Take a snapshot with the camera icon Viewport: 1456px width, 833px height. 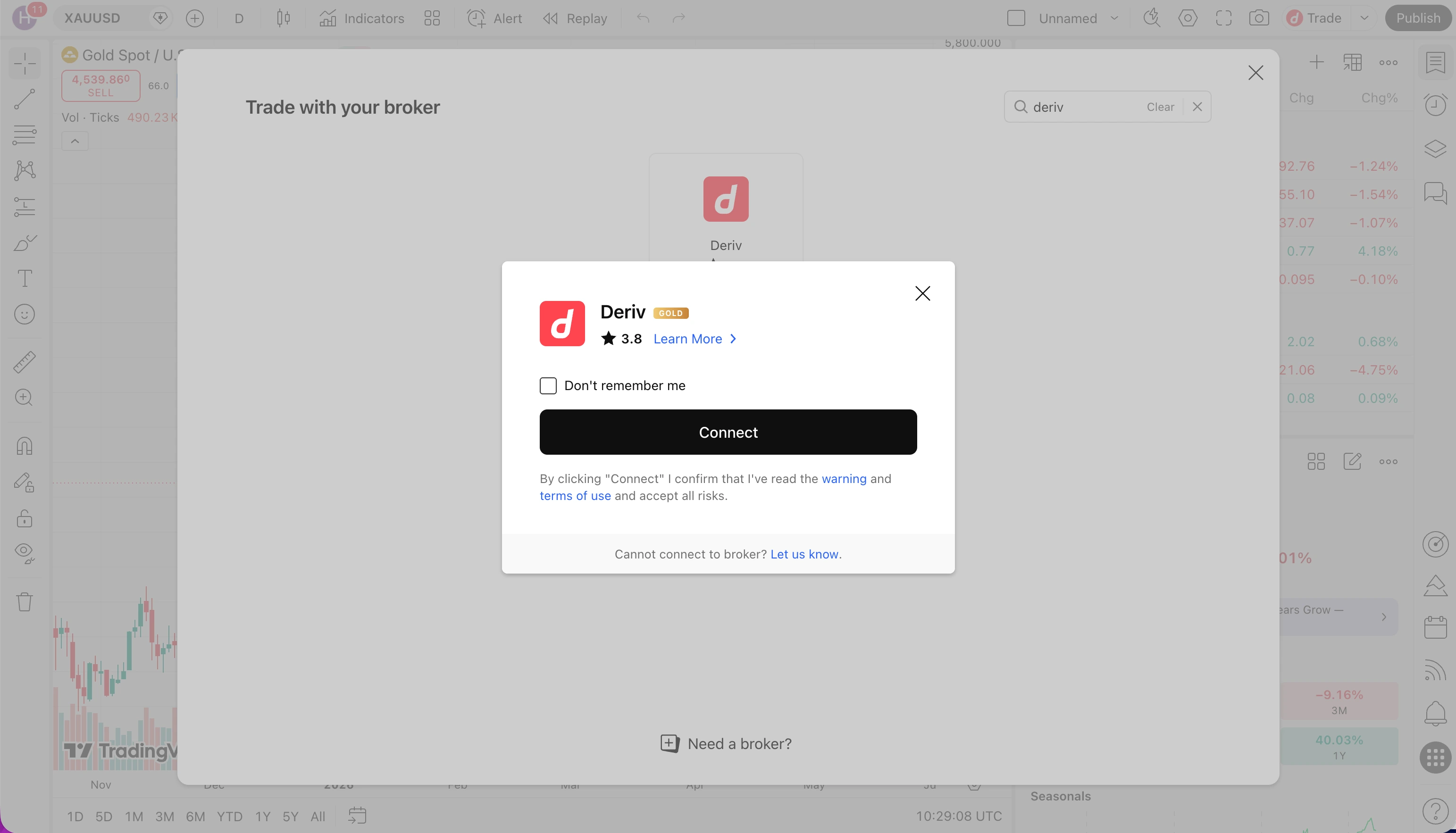click(1259, 18)
